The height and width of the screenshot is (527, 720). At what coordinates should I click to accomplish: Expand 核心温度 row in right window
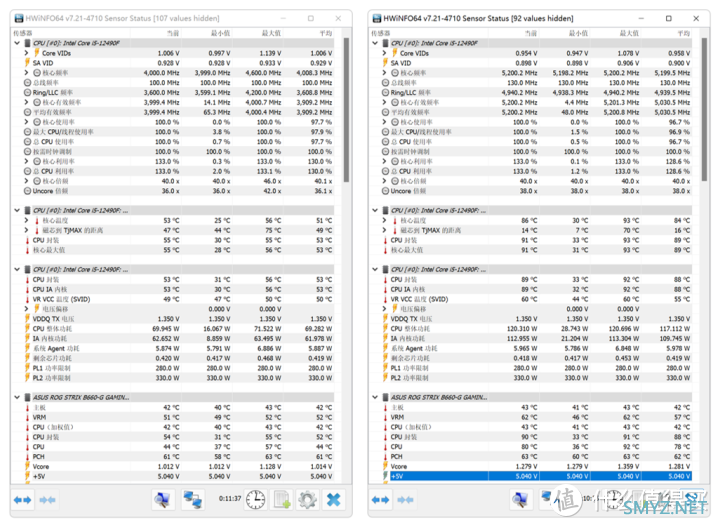pyautogui.click(x=383, y=220)
